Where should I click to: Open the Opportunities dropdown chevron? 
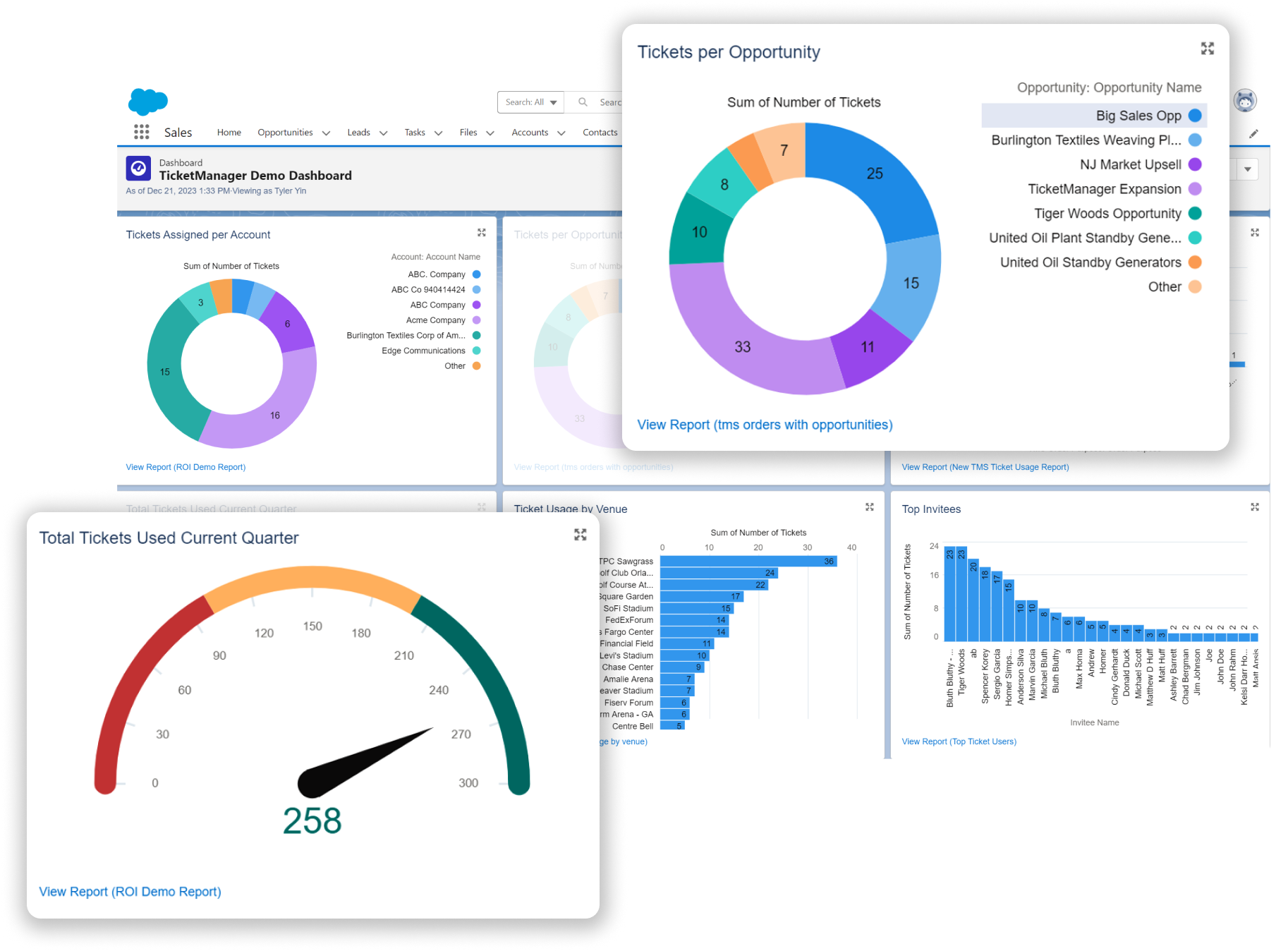click(x=326, y=132)
